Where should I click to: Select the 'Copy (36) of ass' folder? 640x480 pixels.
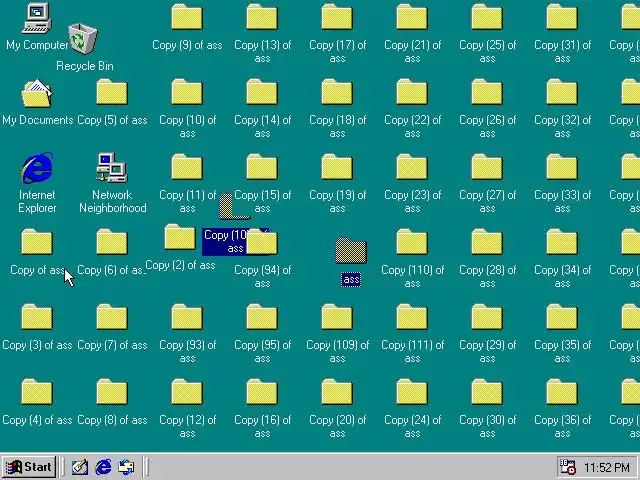pos(562,393)
